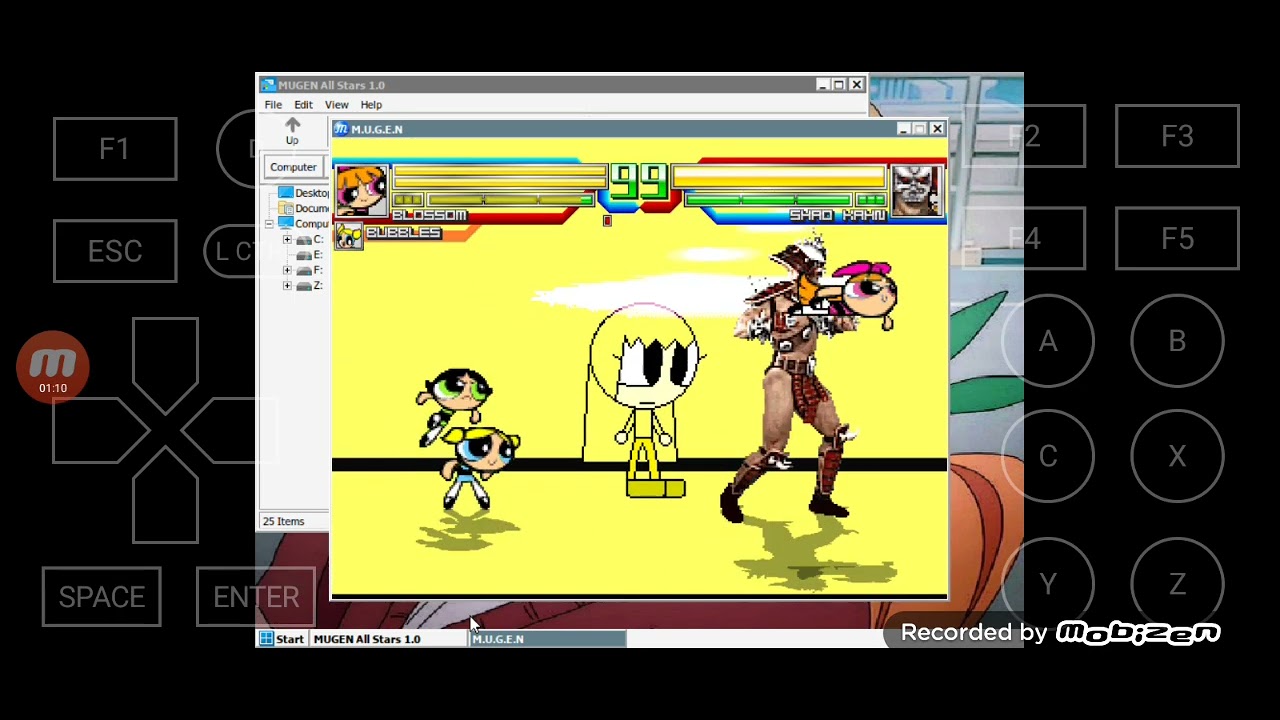Click the M.U.G.E.N window title icon
Image resolution: width=1280 pixels, height=720 pixels.
point(341,129)
